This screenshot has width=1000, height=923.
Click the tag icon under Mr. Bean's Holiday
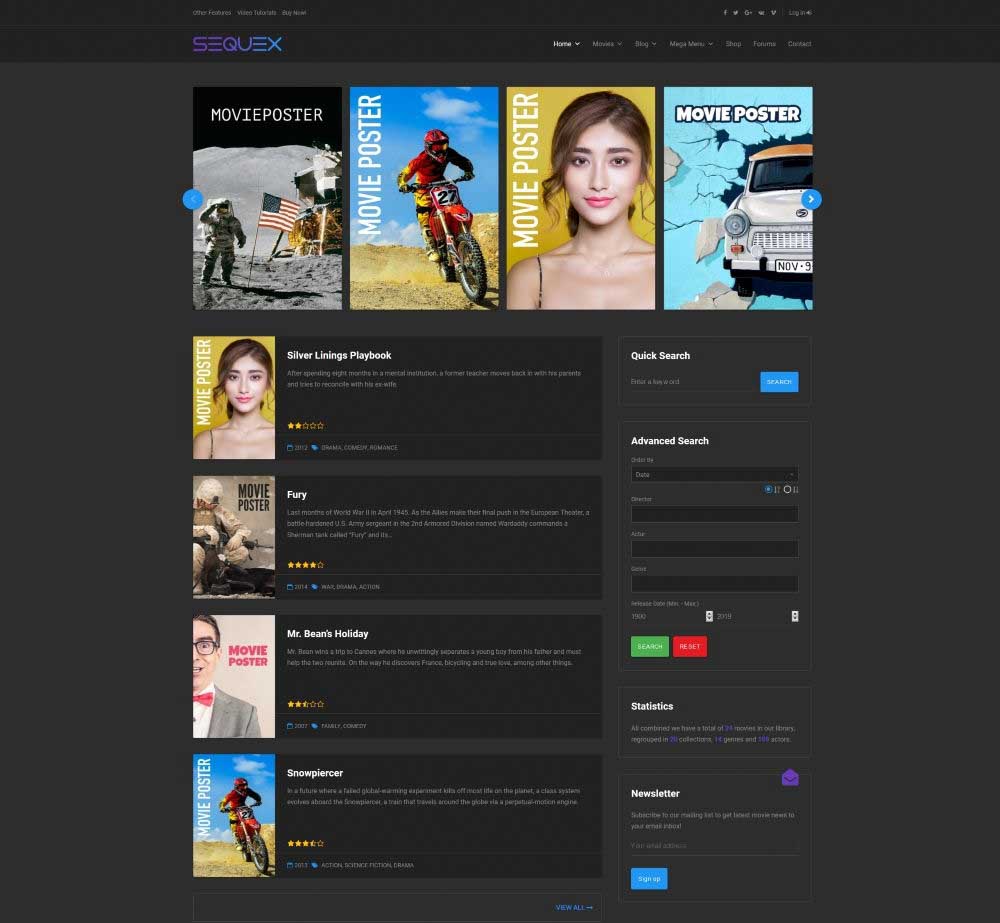[x=314, y=726]
